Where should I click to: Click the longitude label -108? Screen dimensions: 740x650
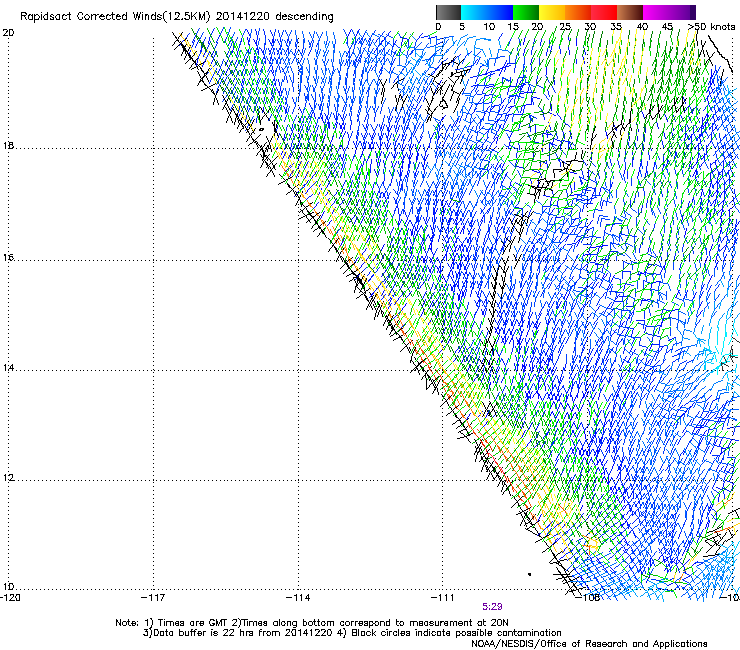click(x=589, y=598)
